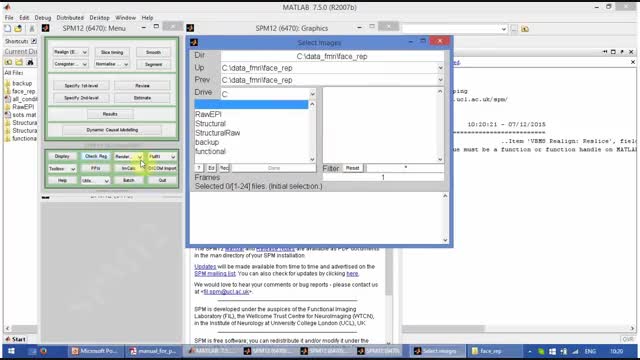Click the open folder icon in MATLAB toolbar
The height and width of the screenshot is (360, 640).
pyautogui.click(x=18, y=29)
